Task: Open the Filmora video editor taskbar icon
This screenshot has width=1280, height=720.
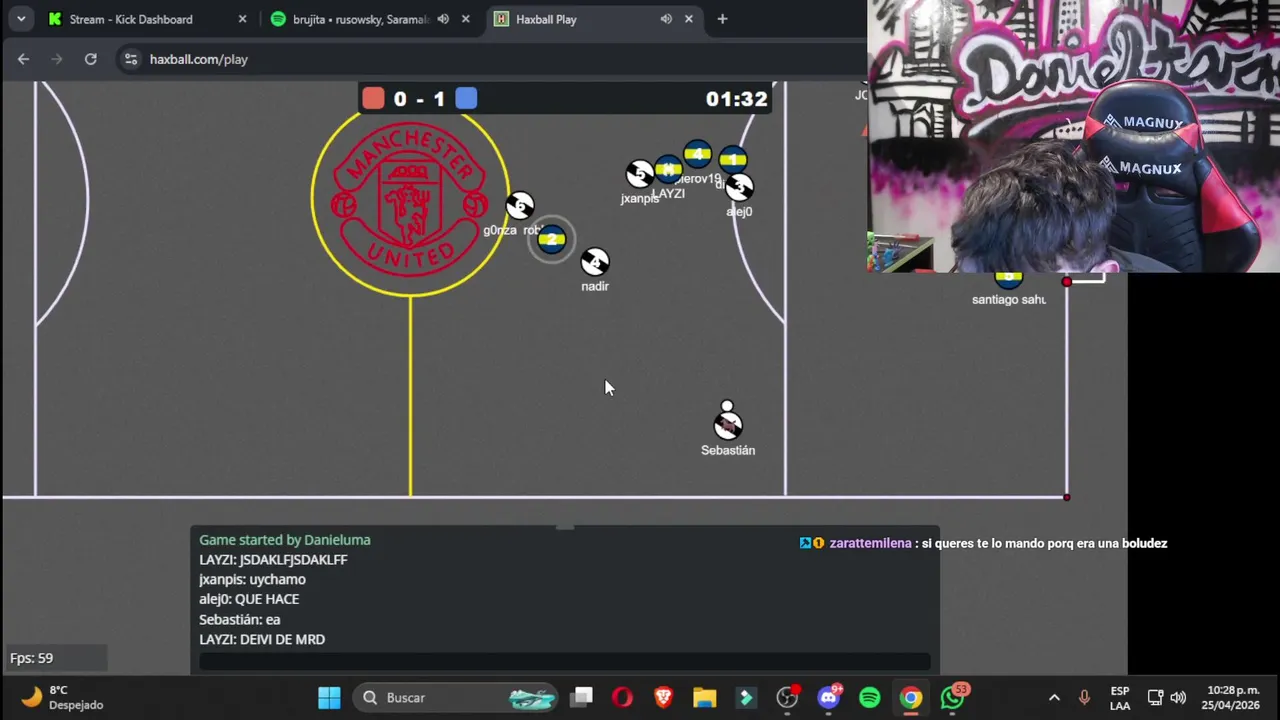Action: click(746, 698)
